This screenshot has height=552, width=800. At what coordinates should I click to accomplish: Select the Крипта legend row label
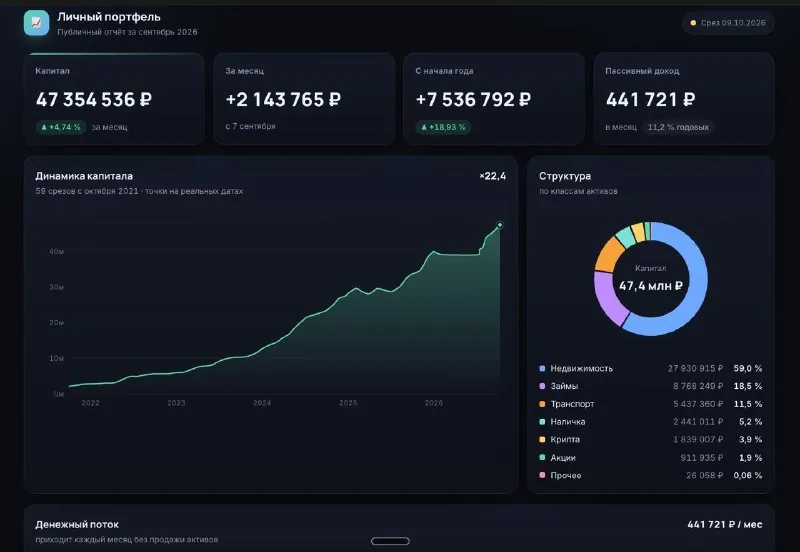pos(565,440)
